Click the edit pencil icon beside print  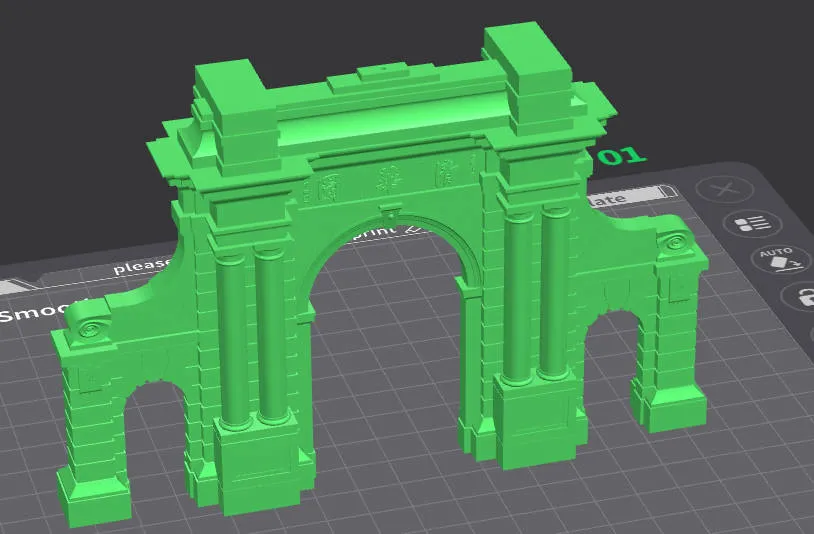pos(414,231)
